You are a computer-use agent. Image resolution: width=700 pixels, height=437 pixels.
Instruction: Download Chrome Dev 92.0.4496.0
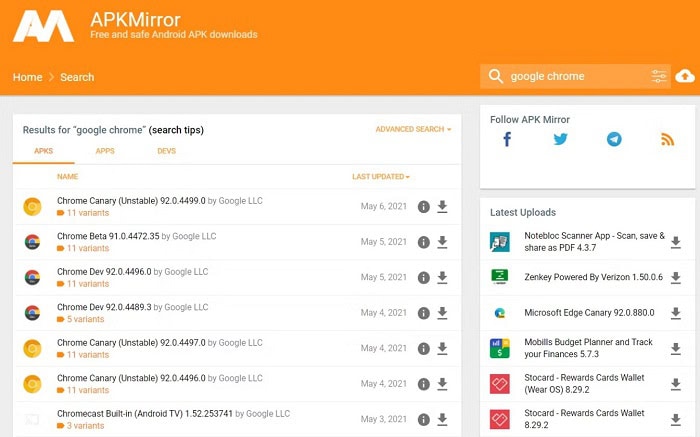click(442, 277)
